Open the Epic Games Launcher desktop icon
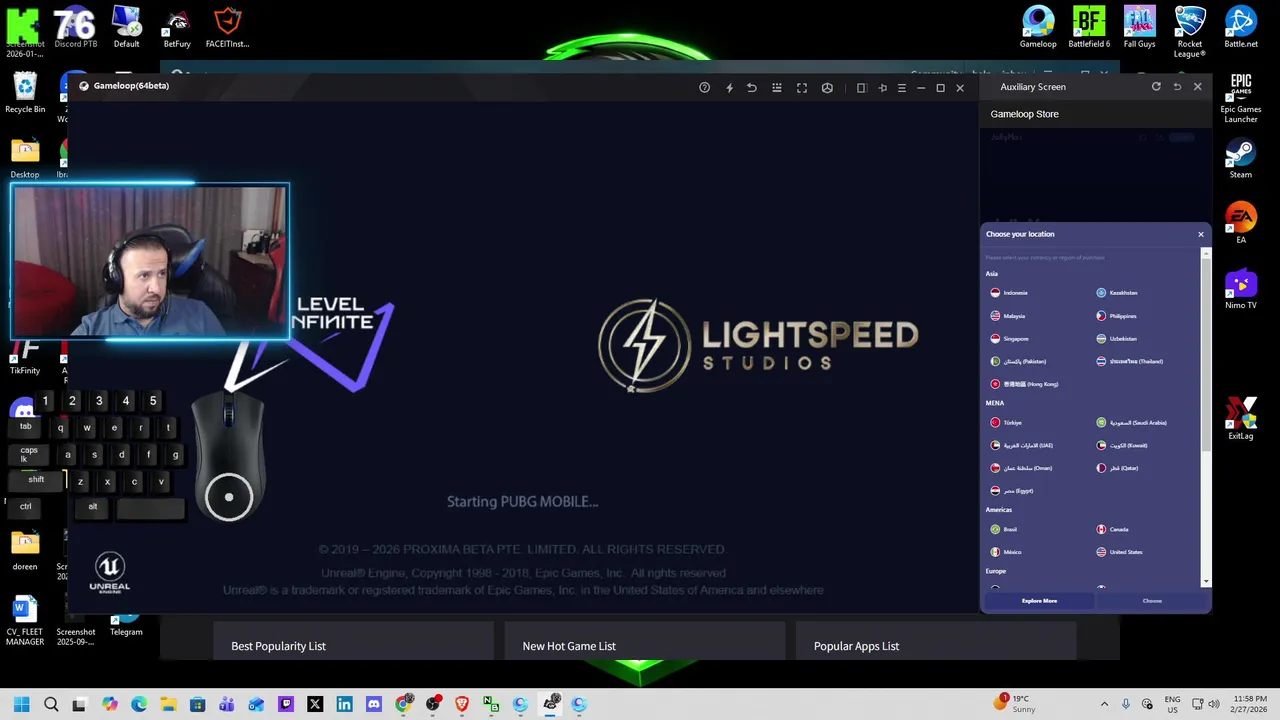 coord(1241,97)
